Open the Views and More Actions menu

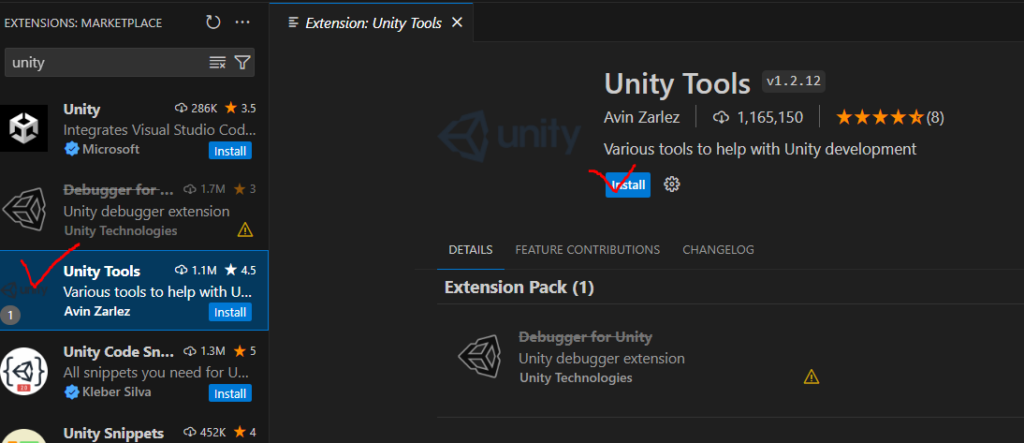coord(243,22)
